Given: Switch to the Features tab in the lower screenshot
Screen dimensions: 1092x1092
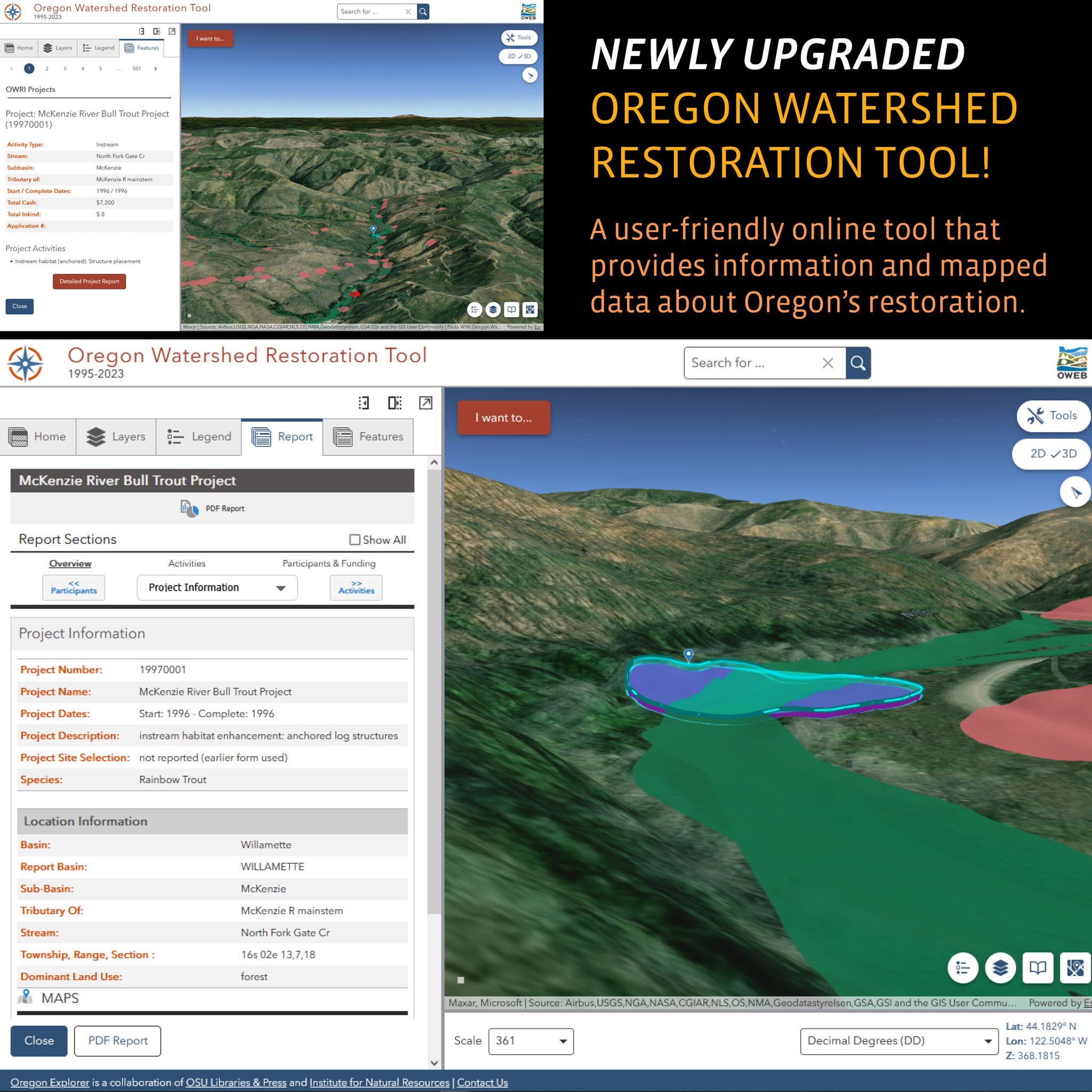Looking at the screenshot, I should [368, 436].
